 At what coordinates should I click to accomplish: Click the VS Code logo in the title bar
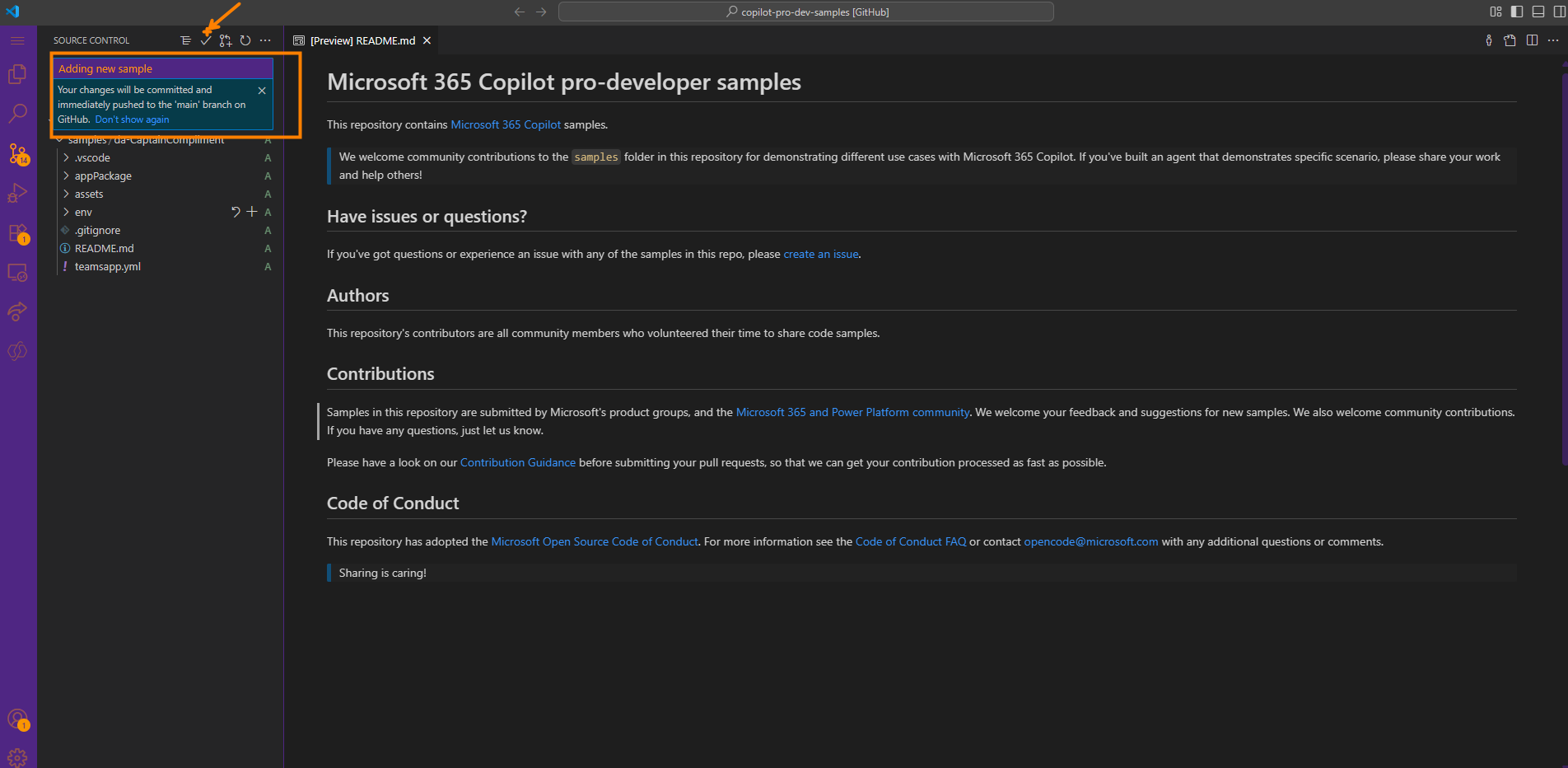point(12,12)
